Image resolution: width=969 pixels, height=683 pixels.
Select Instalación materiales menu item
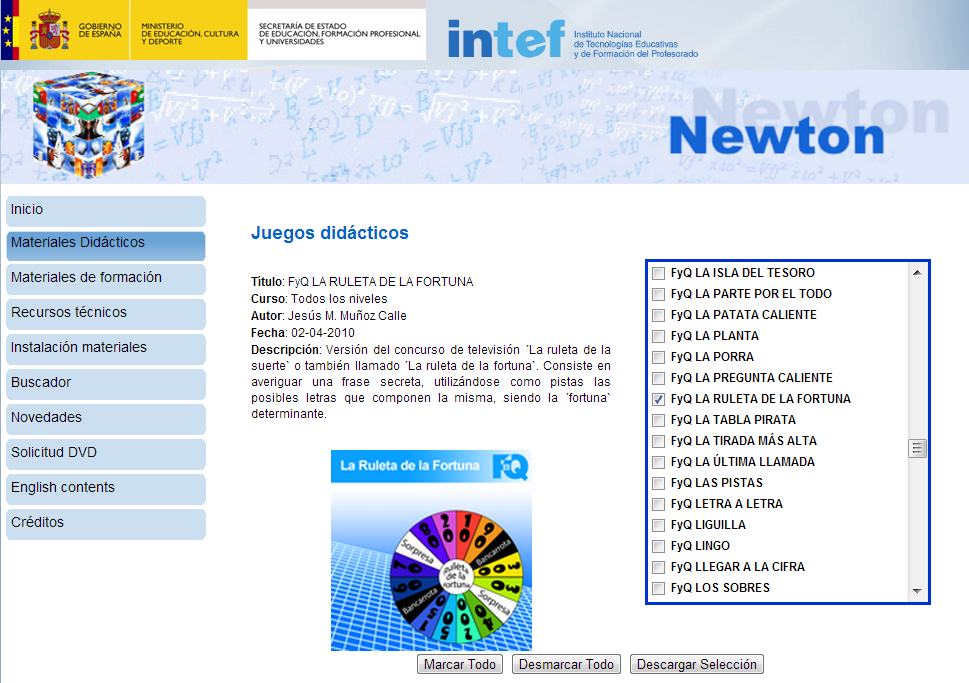click(106, 349)
